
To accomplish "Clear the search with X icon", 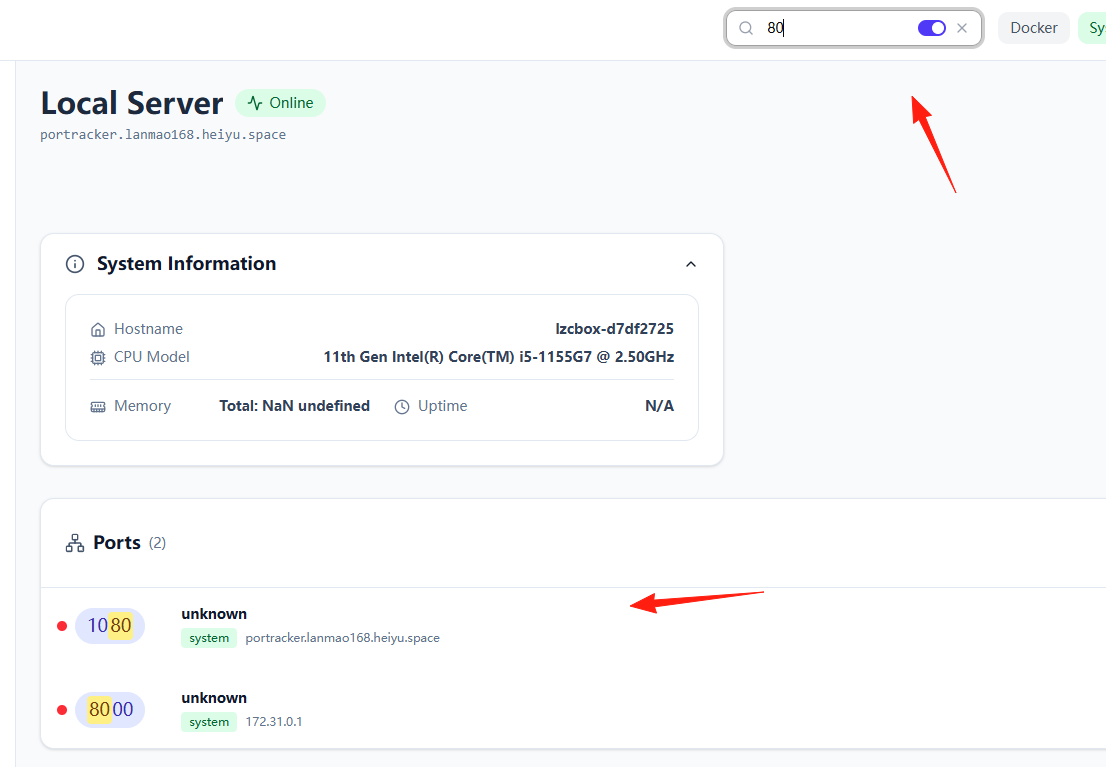I will point(961,28).
